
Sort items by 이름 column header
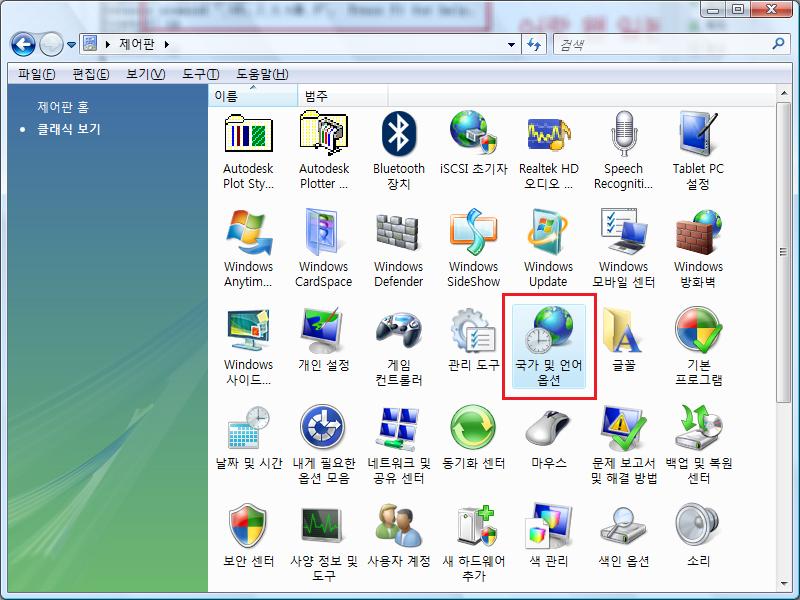pyautogui.click(x=253, y=96)
